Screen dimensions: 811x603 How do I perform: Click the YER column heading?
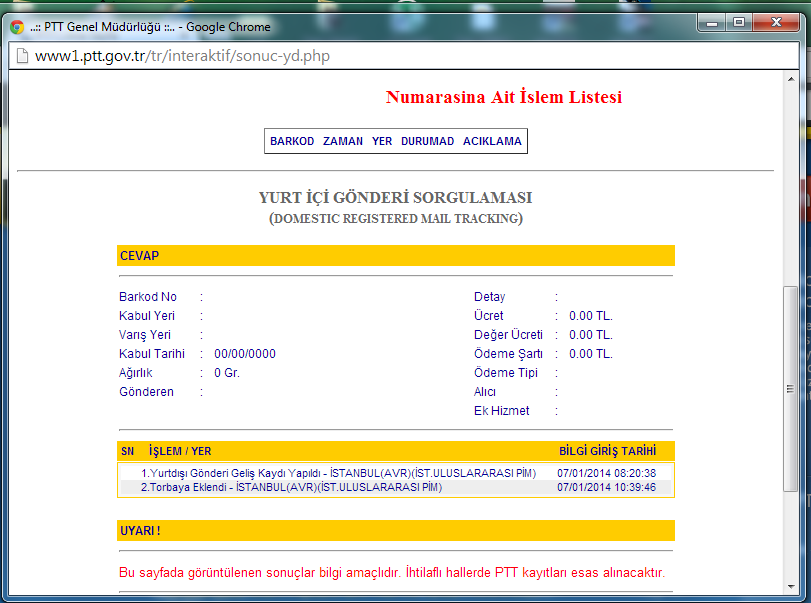(382, 141)
